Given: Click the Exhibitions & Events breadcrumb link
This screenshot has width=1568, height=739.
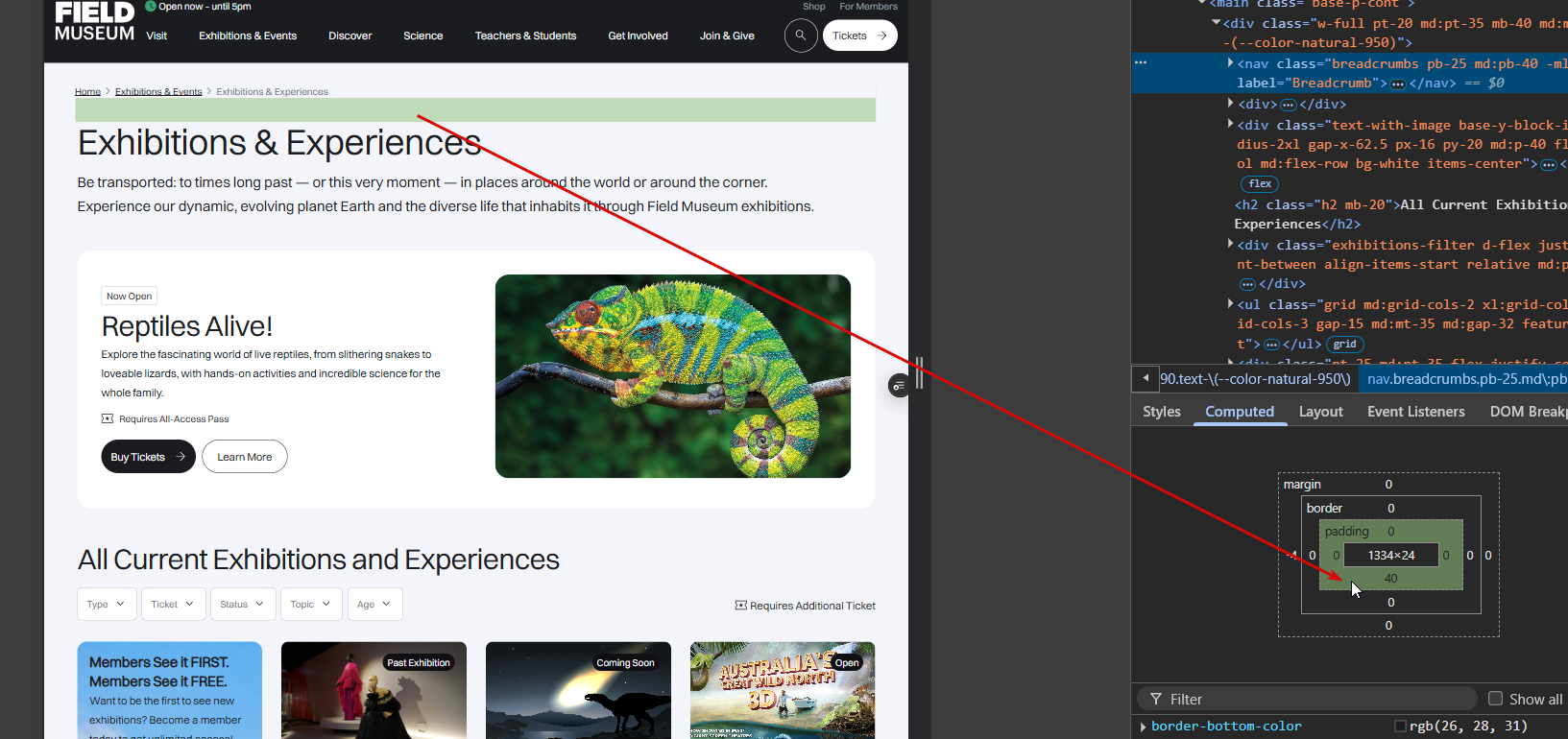Looking at the screenshot, I should 158,92.
